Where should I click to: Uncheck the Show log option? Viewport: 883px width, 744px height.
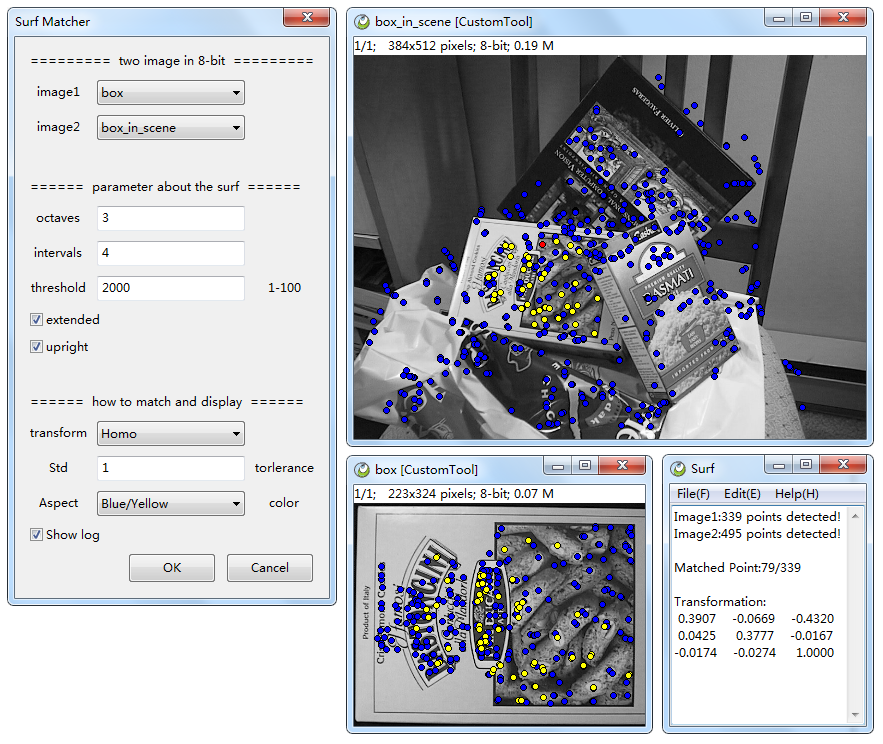[37, 535]
